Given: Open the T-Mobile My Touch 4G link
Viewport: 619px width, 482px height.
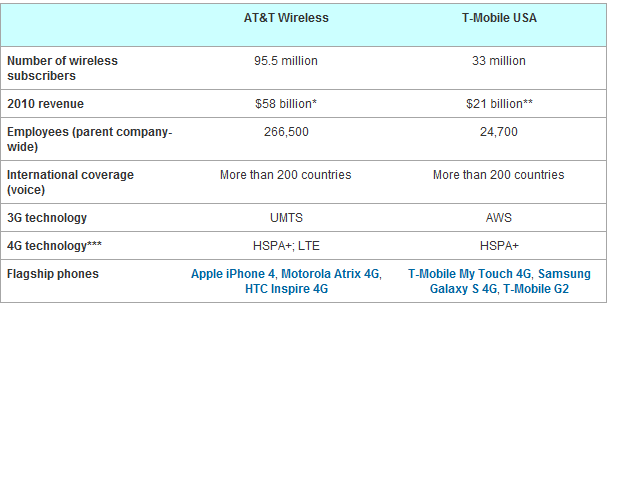Looking at the screenshot, I should [x=470, y=274].
